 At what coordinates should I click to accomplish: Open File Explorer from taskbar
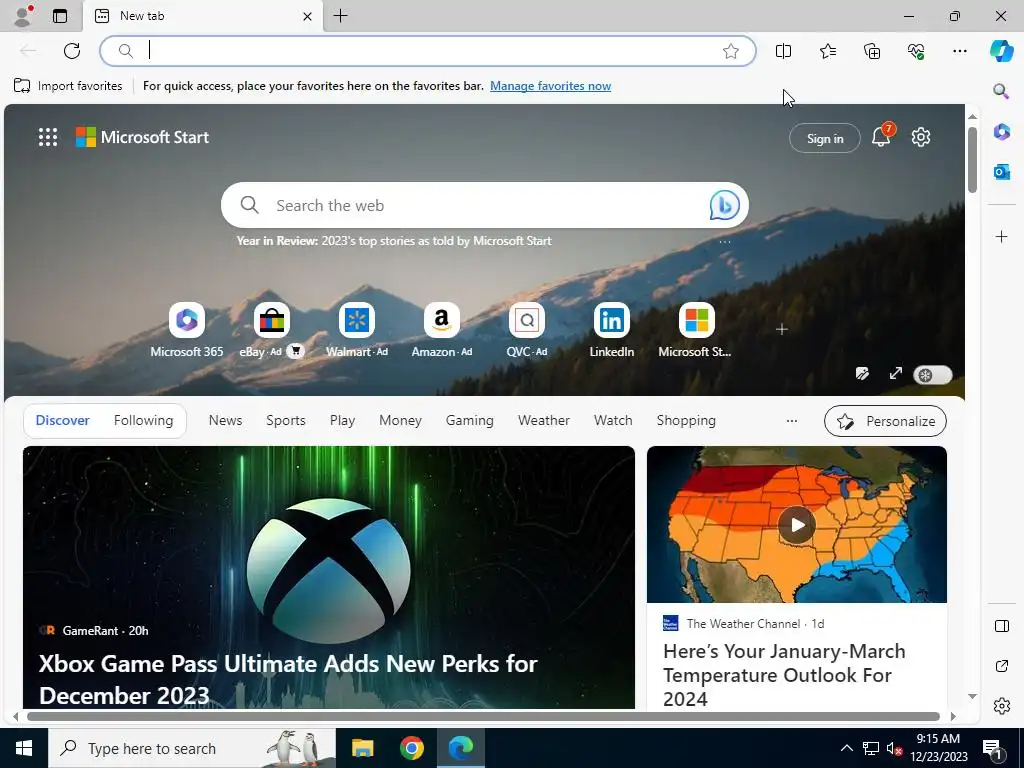[362, 748]
